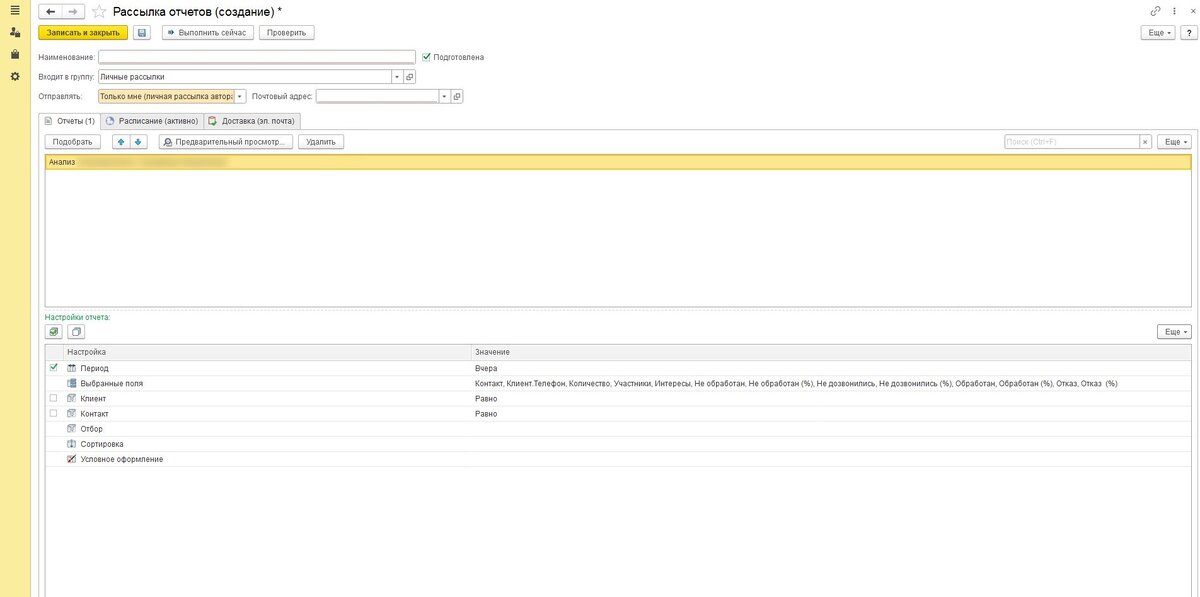Viewport: 1200px width, 597px height.
Task: Copy link to this form
Action: point(1156,11)
